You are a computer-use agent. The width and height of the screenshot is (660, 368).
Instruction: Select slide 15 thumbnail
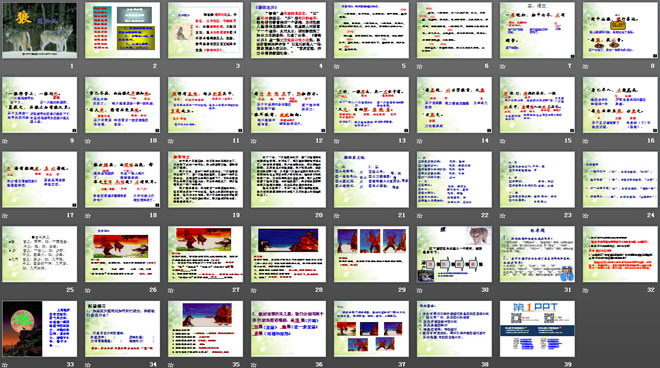[537, 105]
